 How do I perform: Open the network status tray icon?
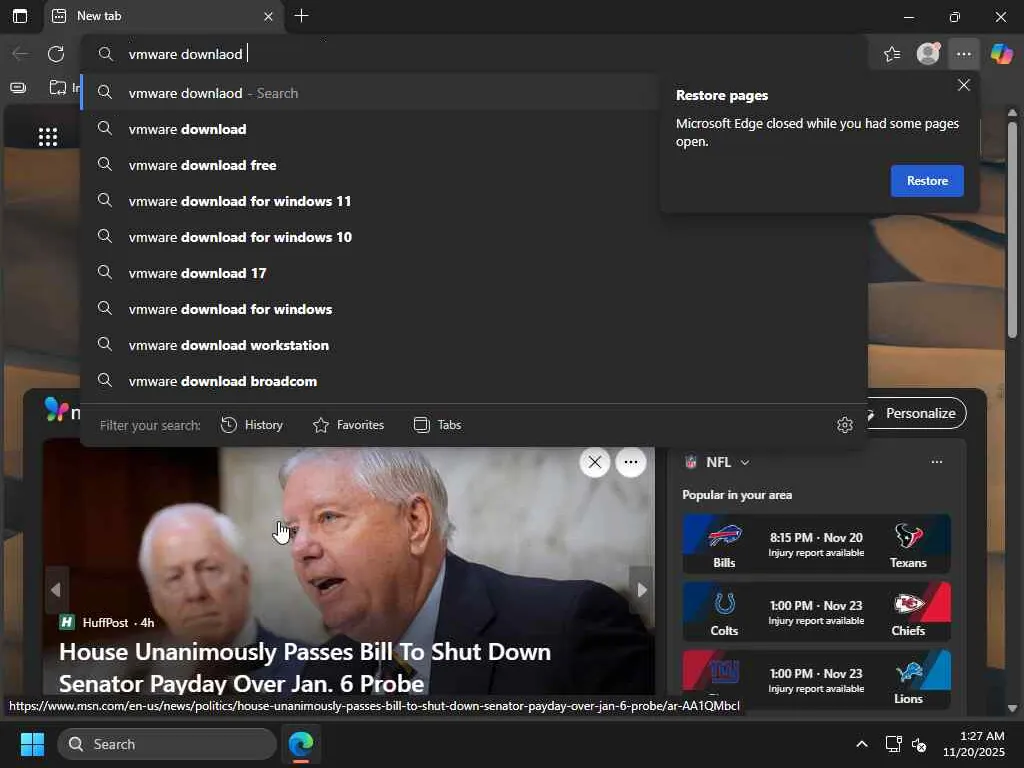(x=893, y=744)
